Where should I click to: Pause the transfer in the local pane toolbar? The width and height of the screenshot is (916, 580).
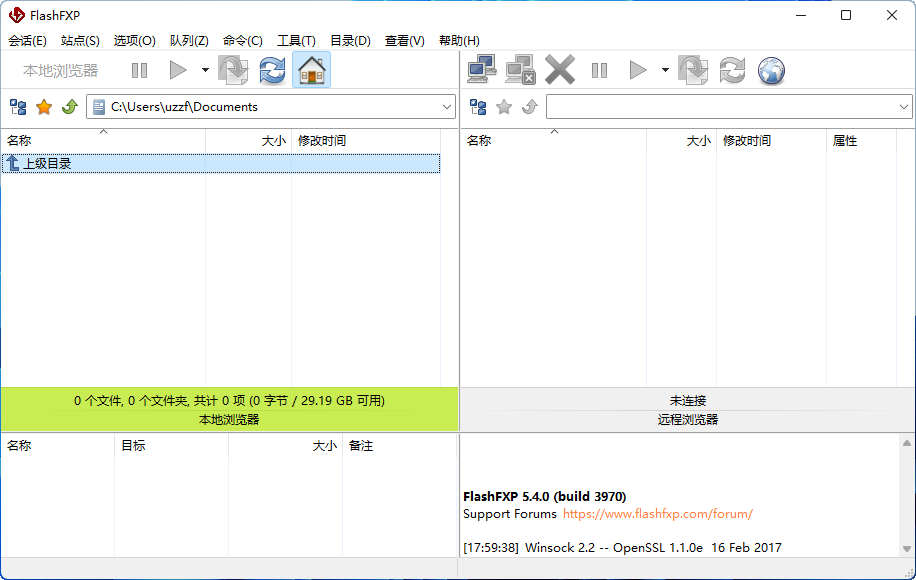pos(139,71)
